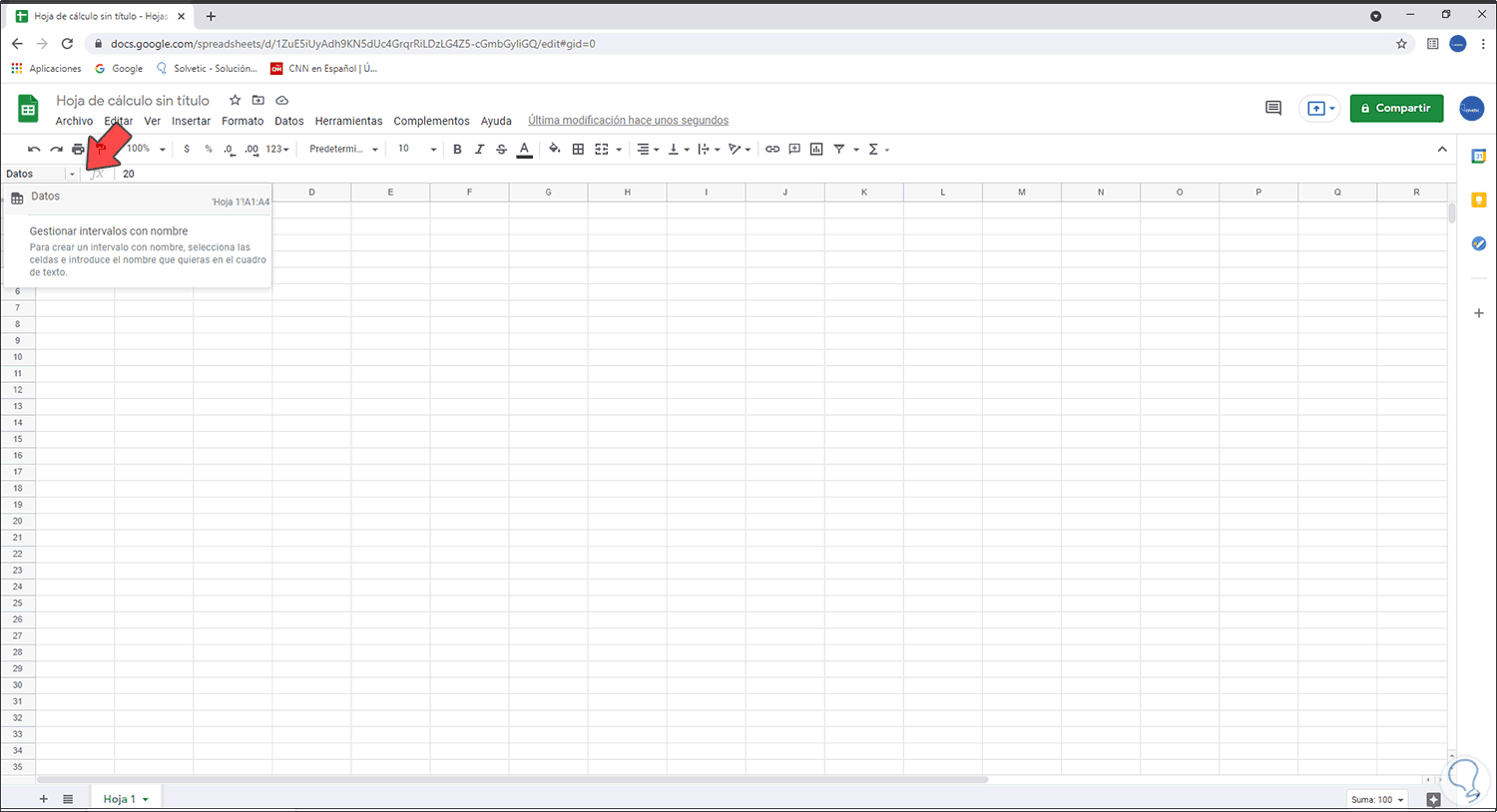Viewport: 1497px width, 812px height.
Task: Insert a chart from the toolbar
Action: (x=815, y=149)
